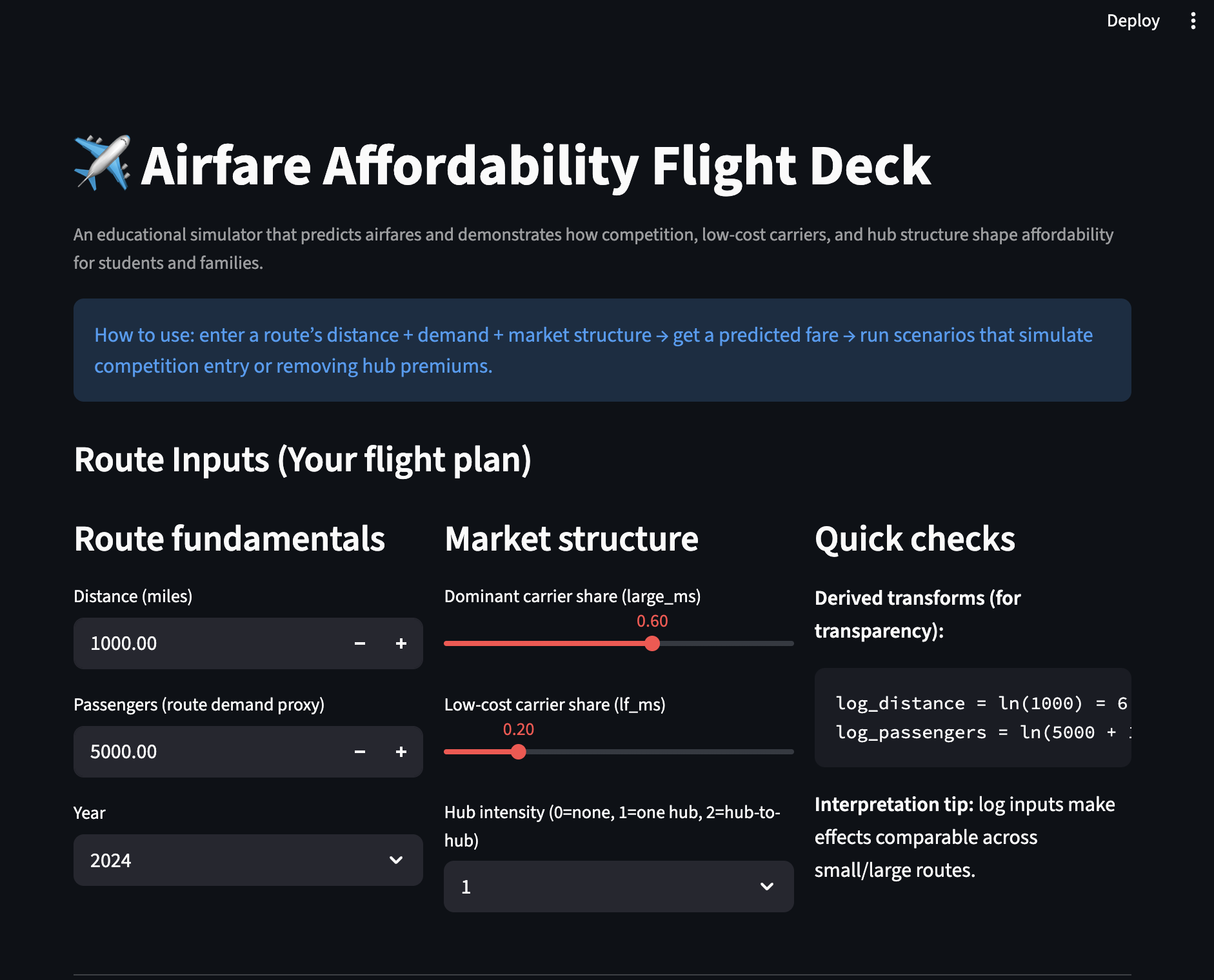Click the Deploy button
Viewport: 1214px width, 980px height.
[x=1133, y=21]
